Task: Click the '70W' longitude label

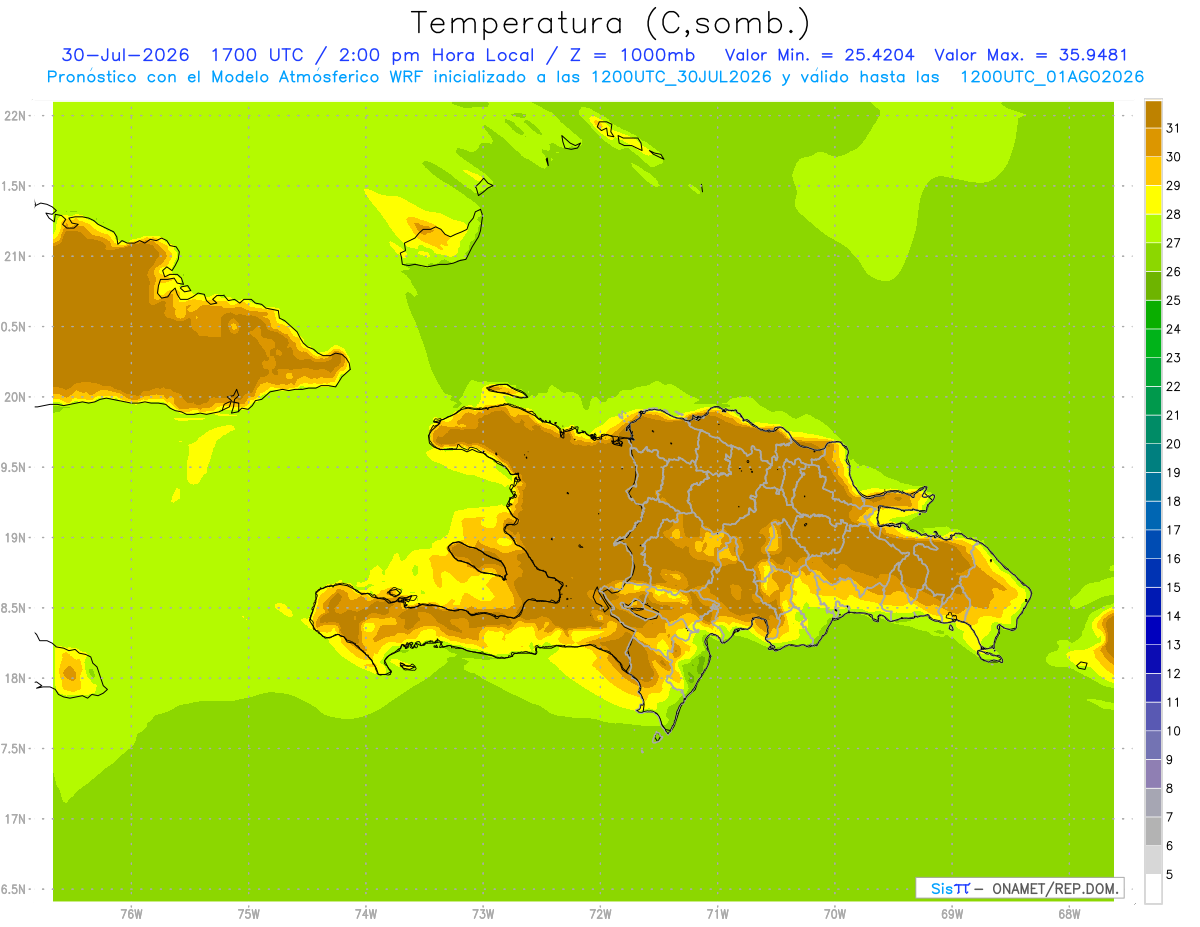Action: pos(835,914)
